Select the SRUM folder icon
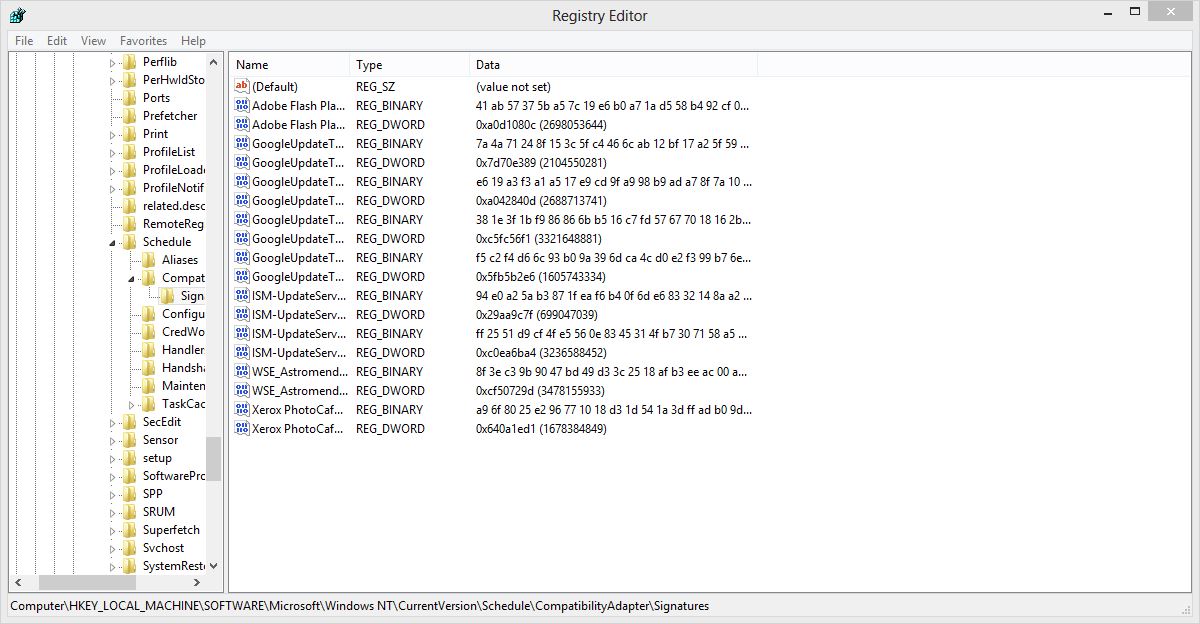 129,512
